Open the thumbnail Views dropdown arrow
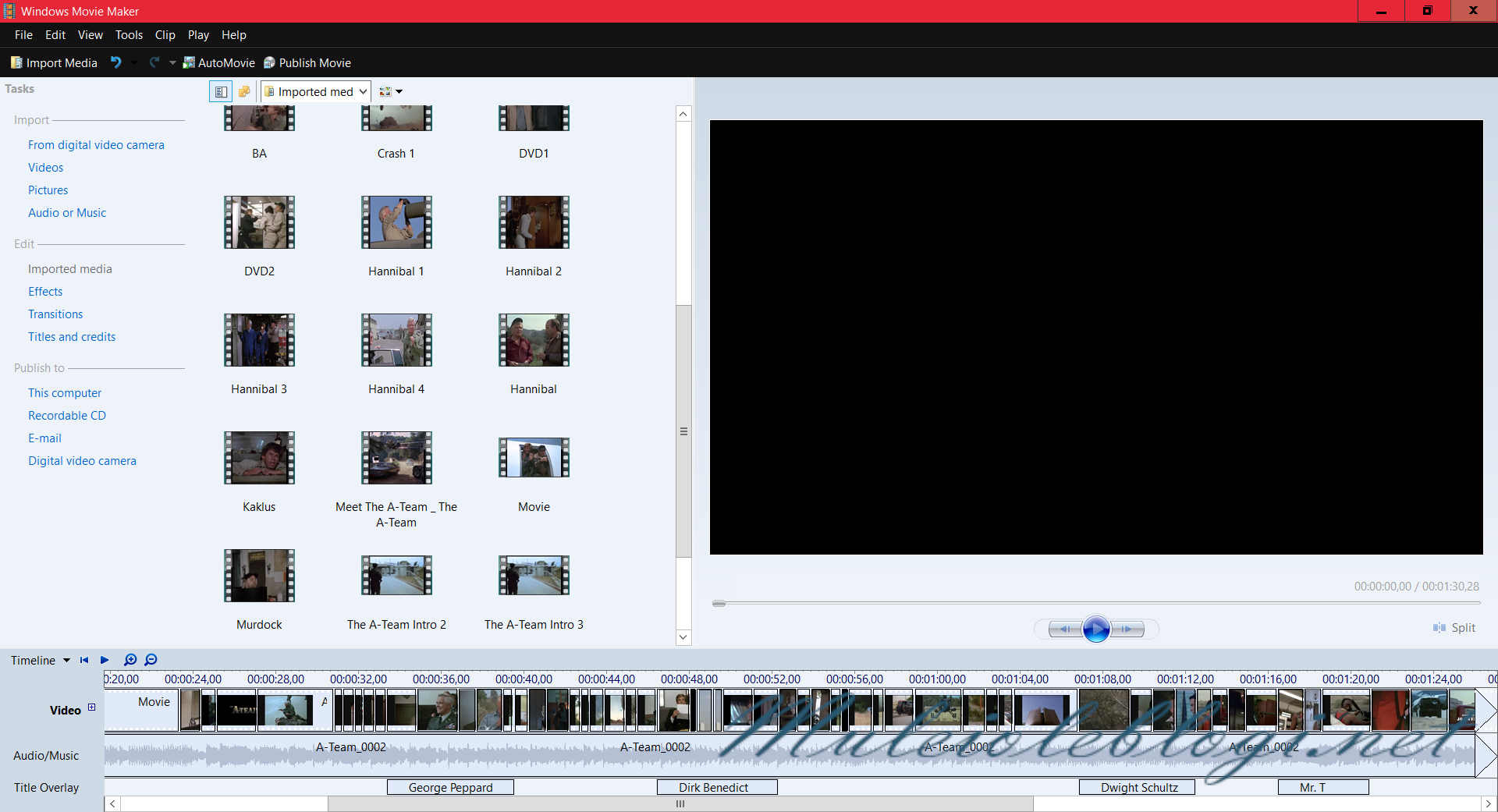Image resolution: width=1498 pixels, height=812 pixels. [399, 92]
